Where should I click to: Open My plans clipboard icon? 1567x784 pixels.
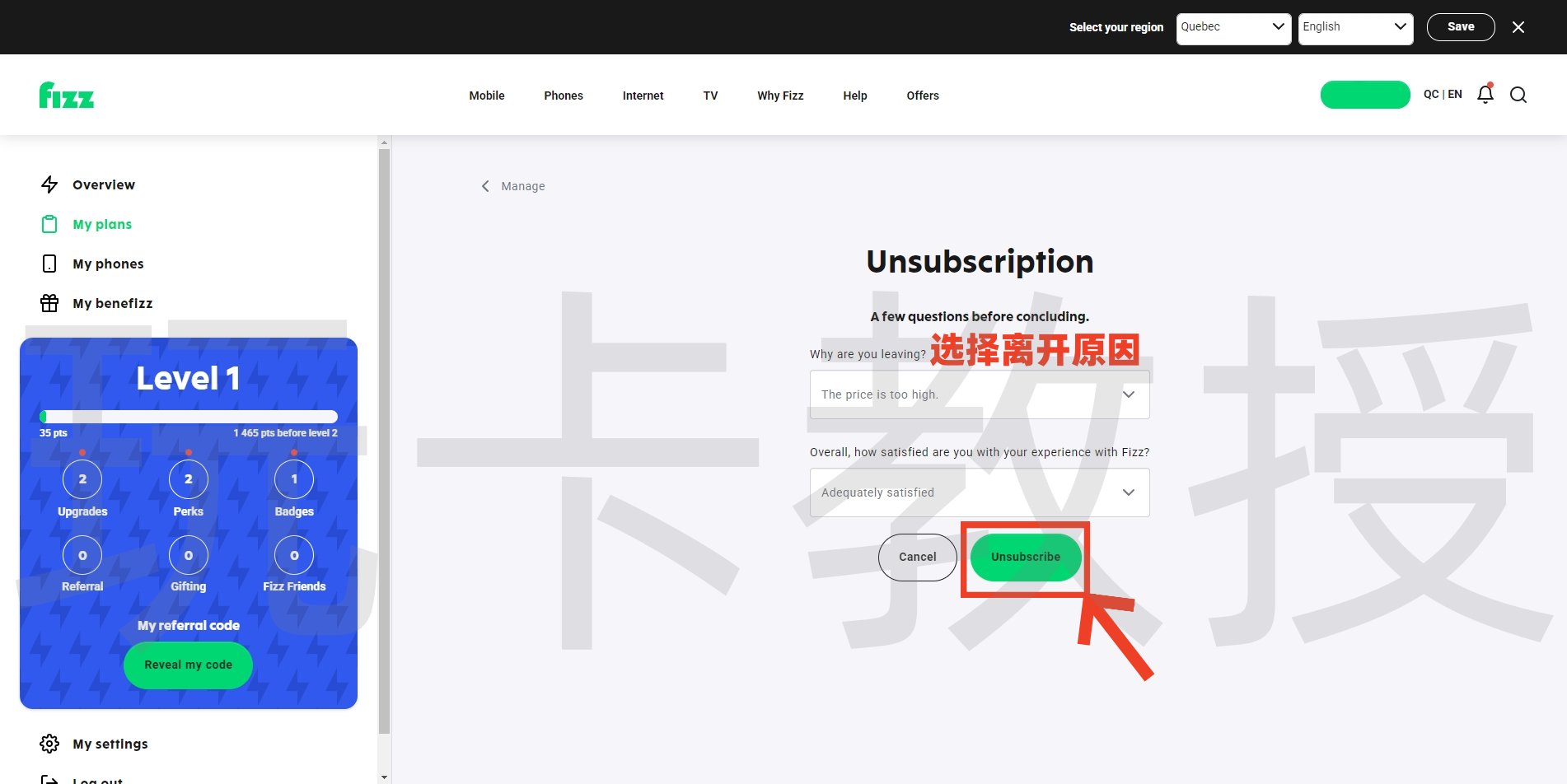[49, 223]
